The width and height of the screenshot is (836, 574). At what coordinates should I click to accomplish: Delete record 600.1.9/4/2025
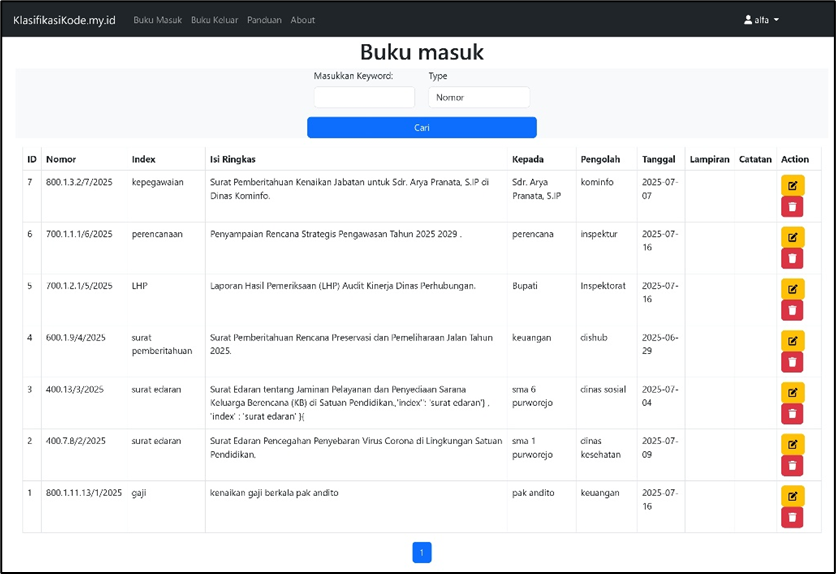click(792, 362)
